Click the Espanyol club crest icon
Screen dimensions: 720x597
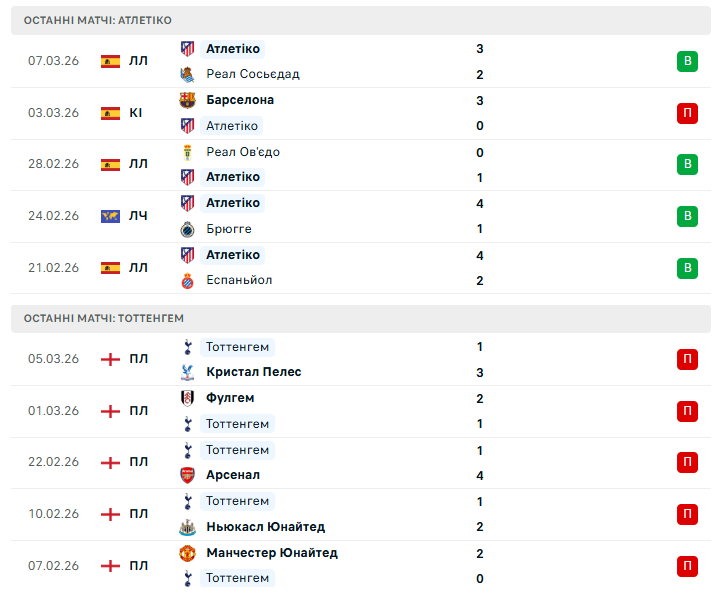click(187, 280)
